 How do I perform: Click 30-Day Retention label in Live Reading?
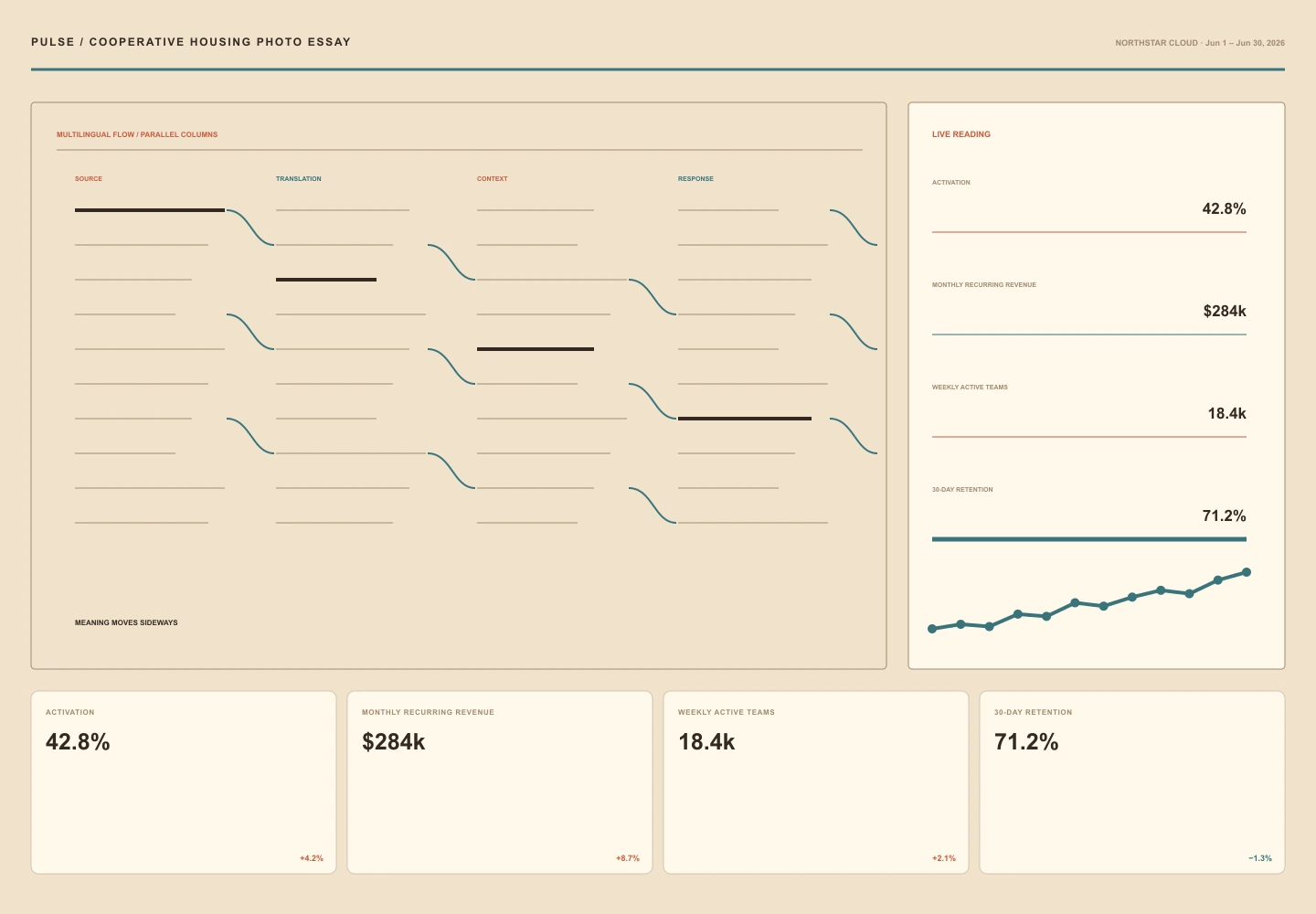coord(962,490)
